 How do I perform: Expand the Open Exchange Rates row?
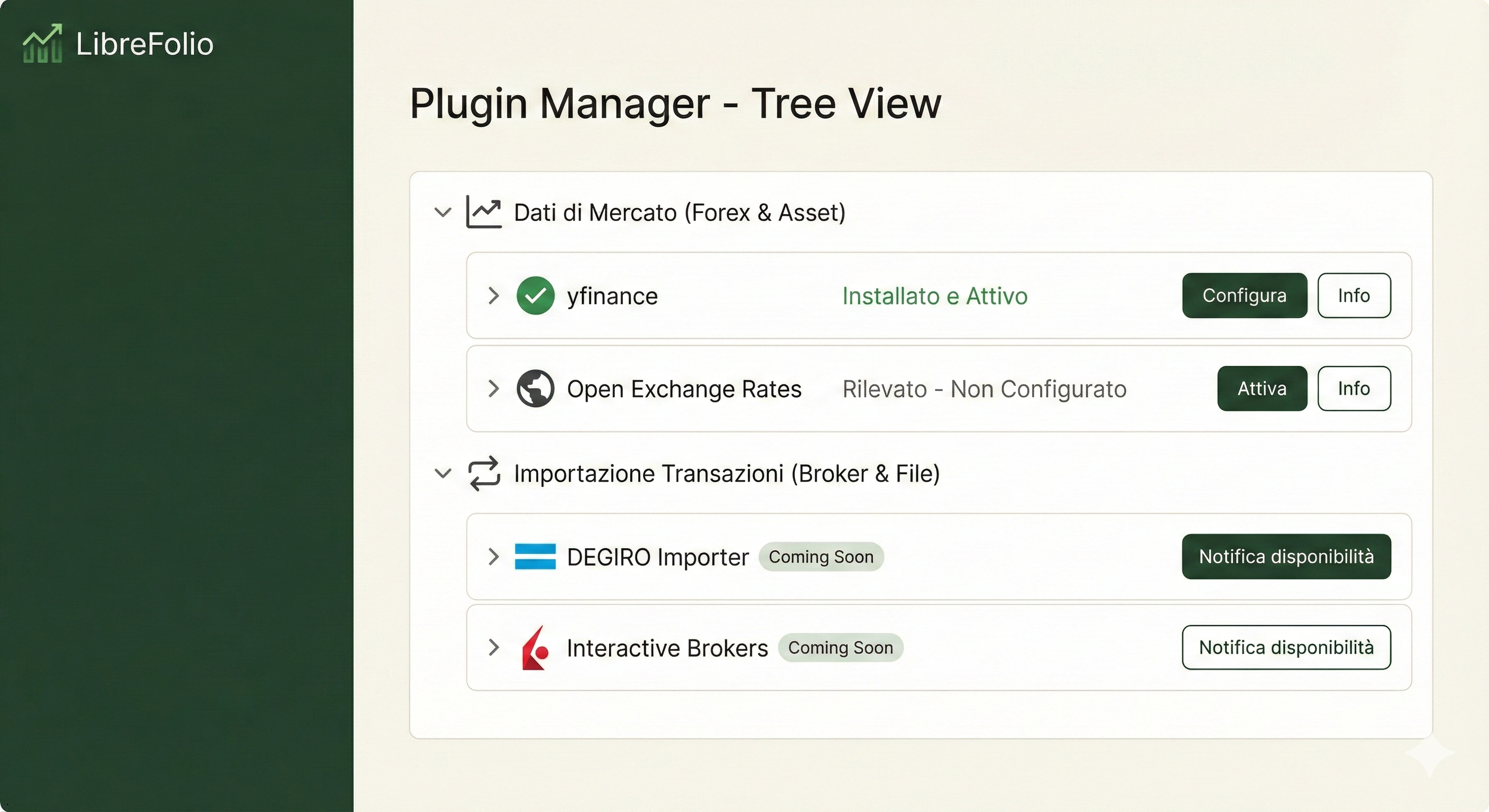493,389
